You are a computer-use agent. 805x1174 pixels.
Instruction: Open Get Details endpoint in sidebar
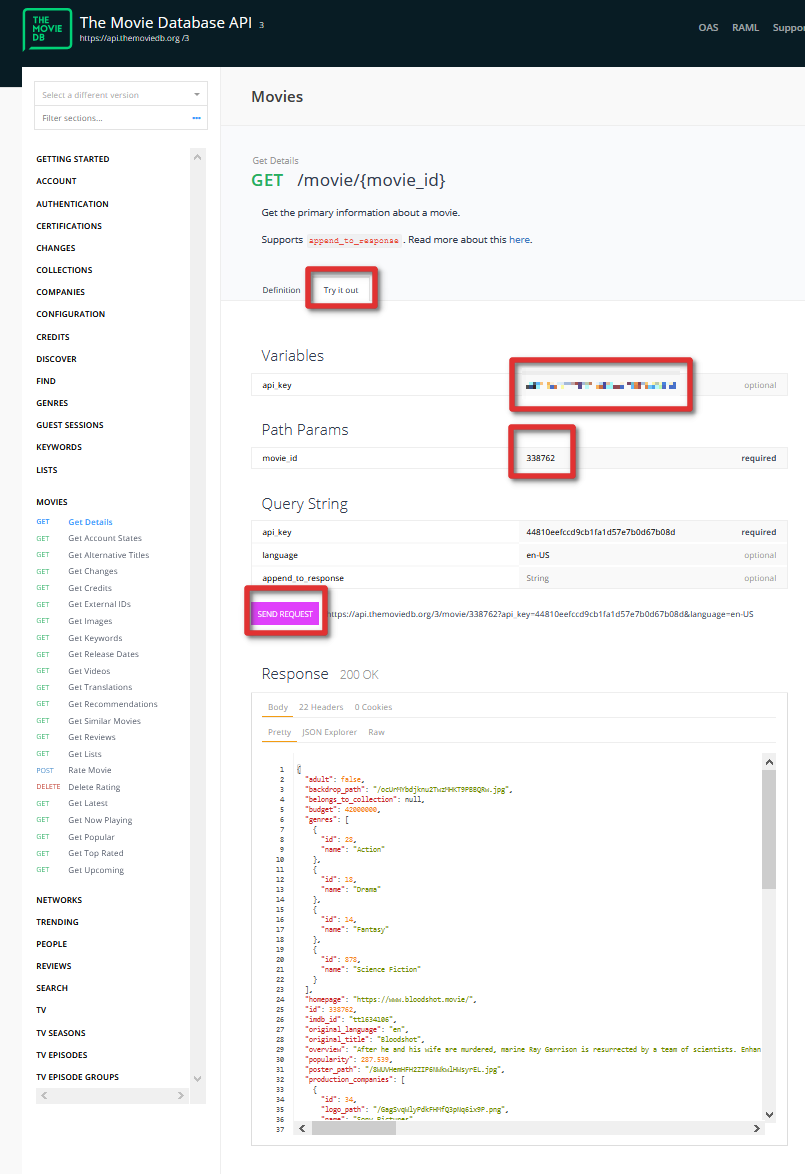[x=90, y=522]
